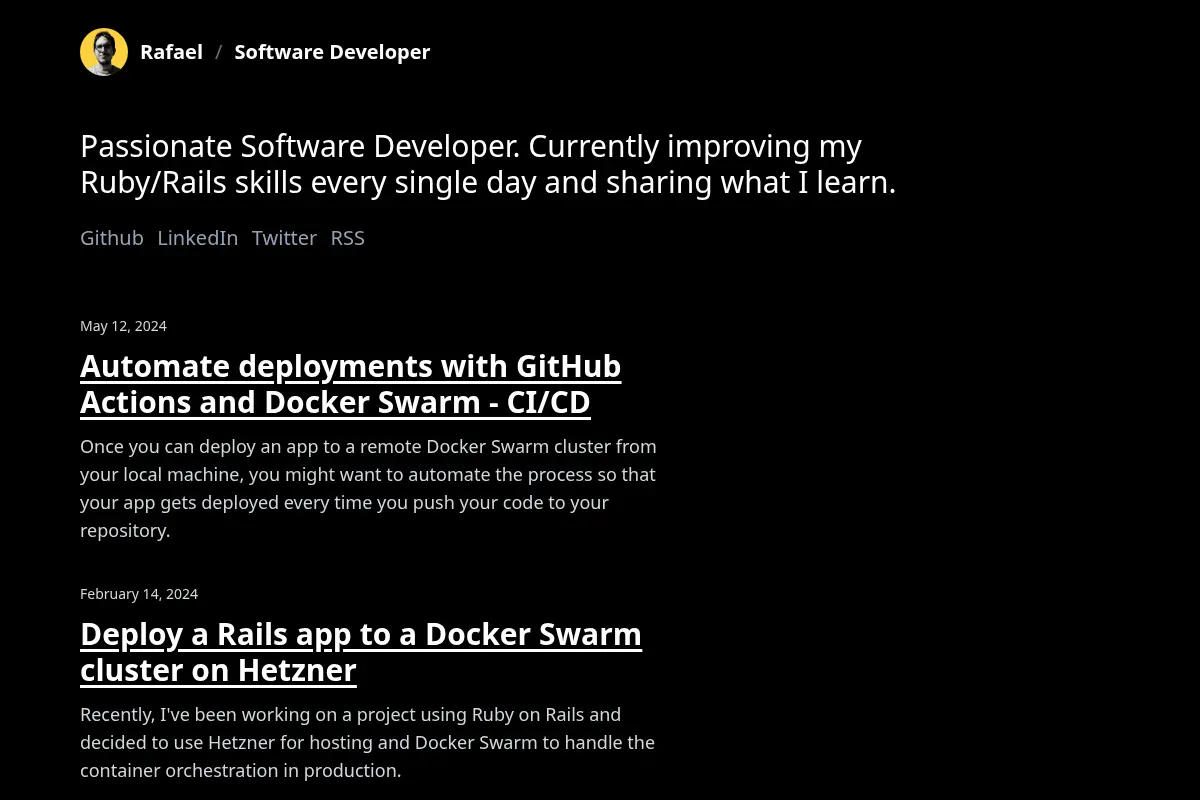Open the RSS feed link

click(348, 238)
